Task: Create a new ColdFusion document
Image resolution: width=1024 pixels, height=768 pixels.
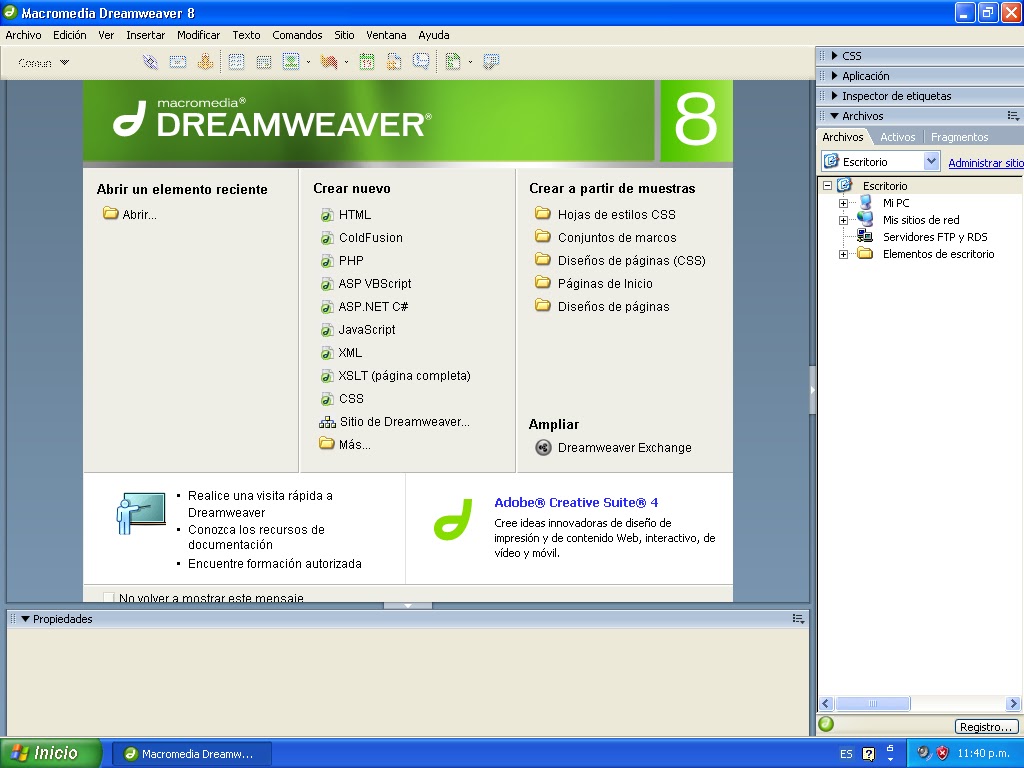Action: [x=362, y=238]
